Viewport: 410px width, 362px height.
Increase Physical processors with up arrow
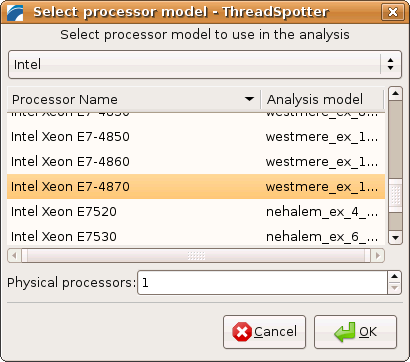pyautogui.click(x=395, y=277)
